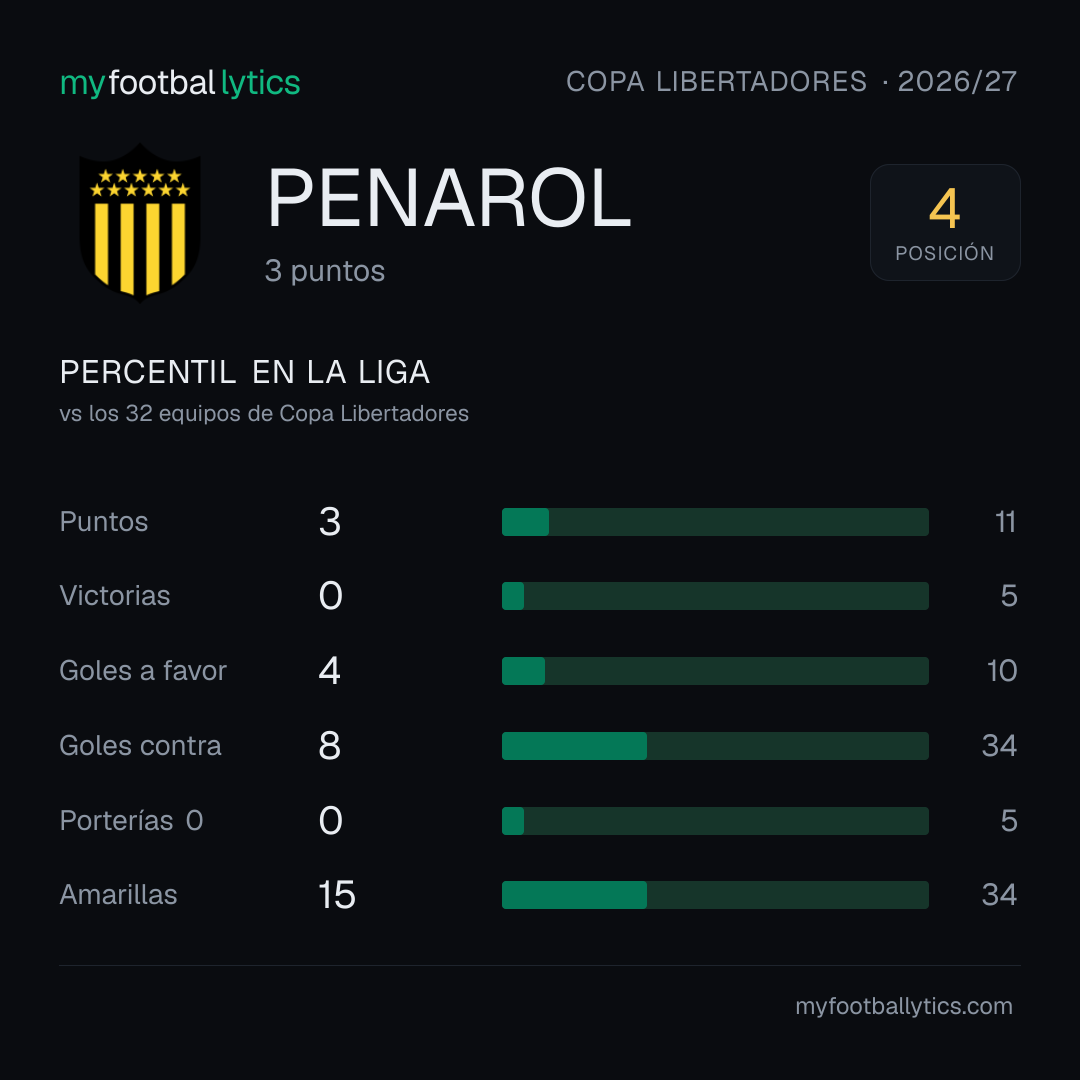The height and width of the screenshot is (1080, 1080).
Task: Click the vs los 32 equipos subtitle
Action: point(264,413)
